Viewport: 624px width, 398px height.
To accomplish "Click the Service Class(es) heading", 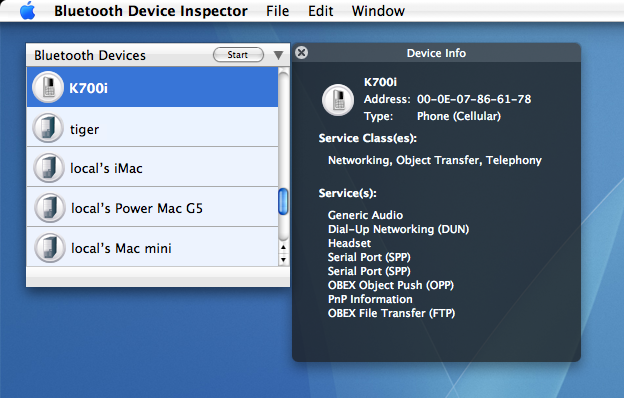I will (368, 138).
